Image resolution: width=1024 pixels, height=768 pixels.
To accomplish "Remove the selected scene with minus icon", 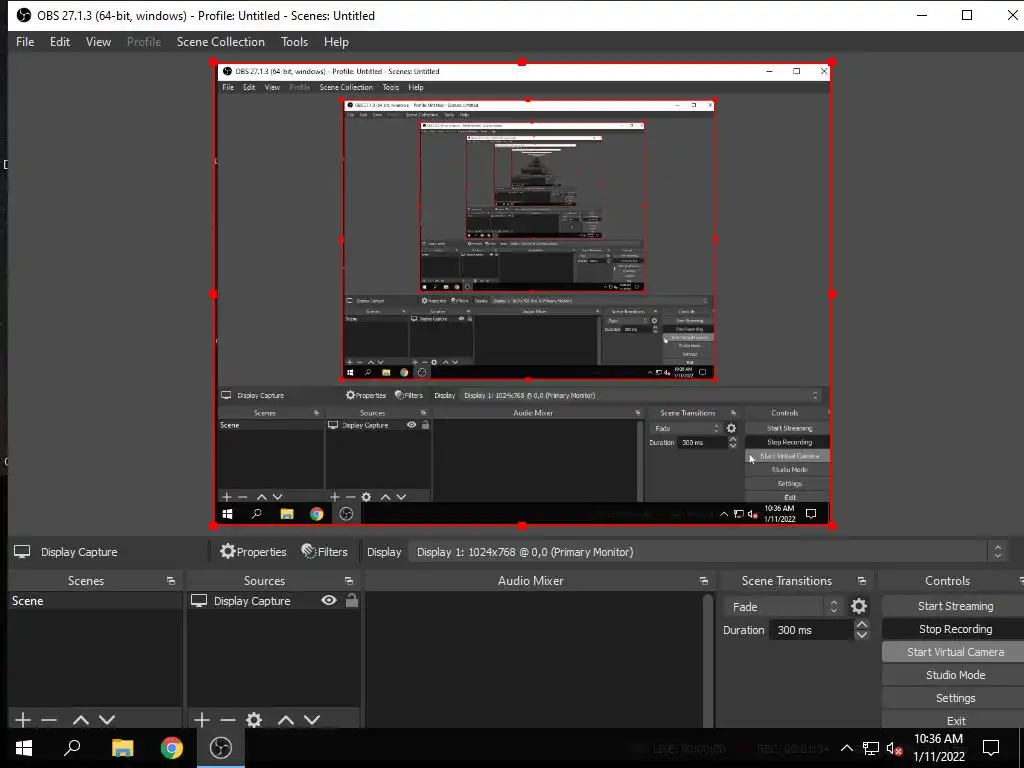I will (49, 720).
